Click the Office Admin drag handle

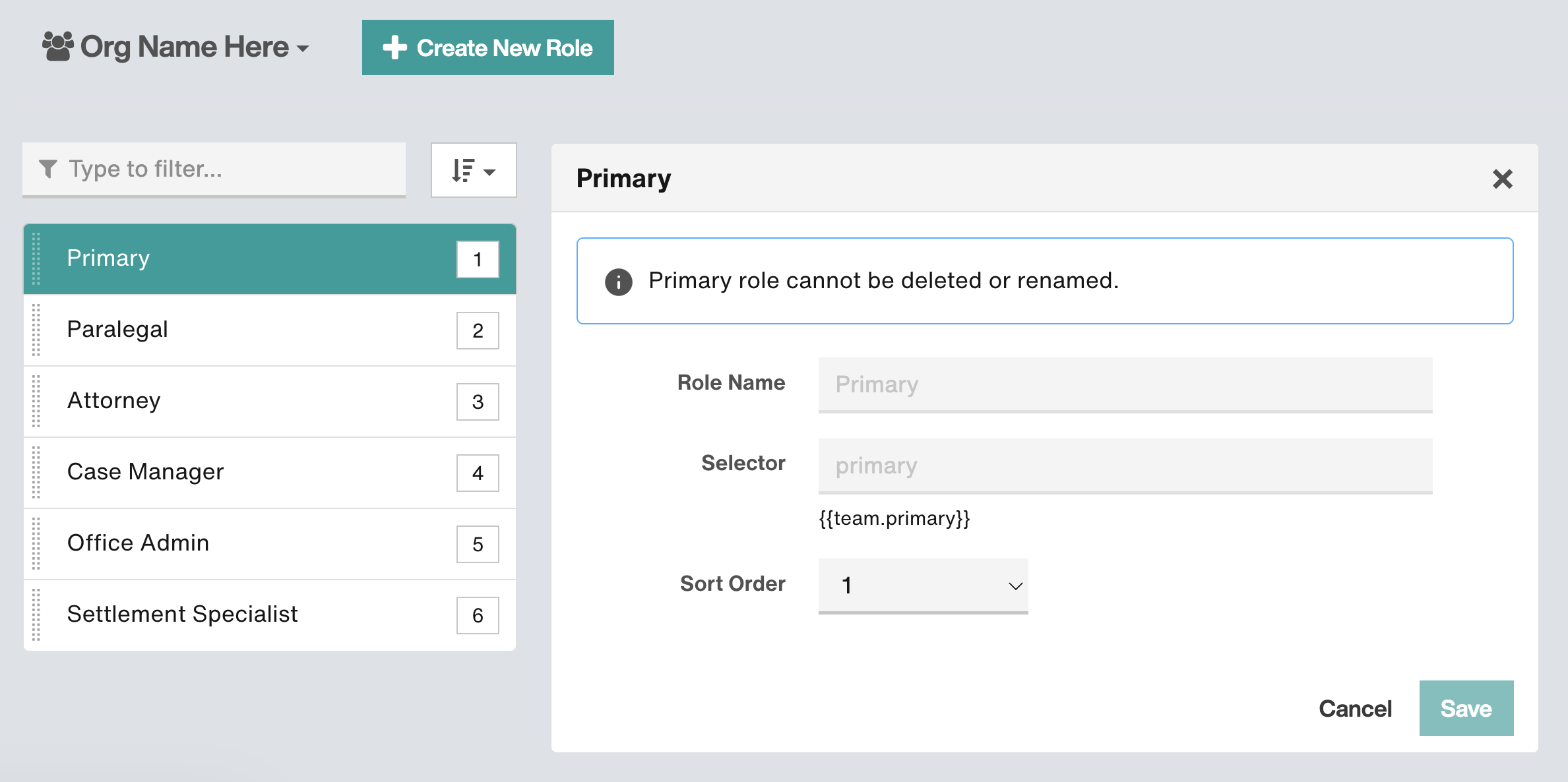point(36,544)
